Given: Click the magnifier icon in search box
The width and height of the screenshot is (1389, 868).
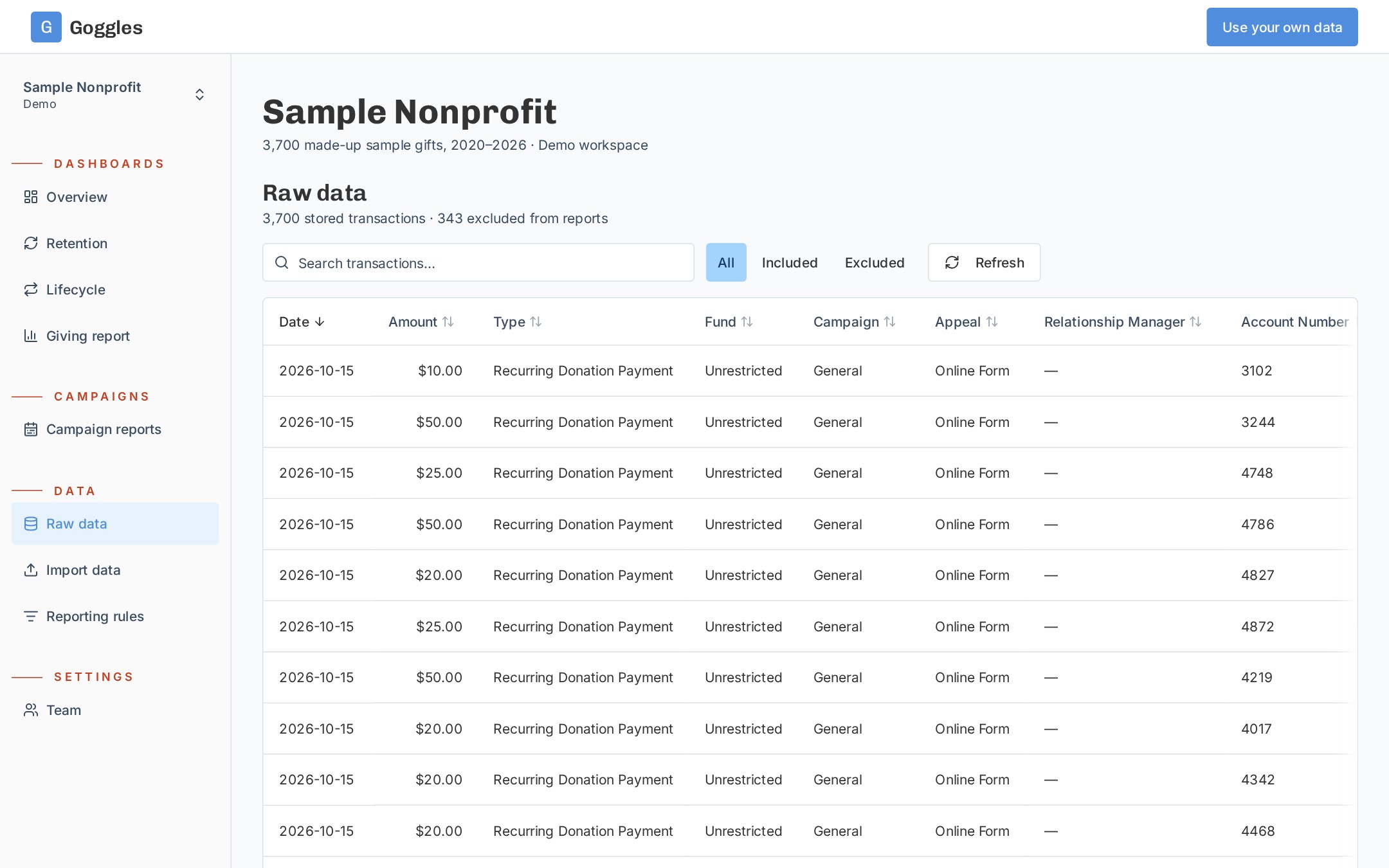Looking at the screenshot, I should [282, 262].
